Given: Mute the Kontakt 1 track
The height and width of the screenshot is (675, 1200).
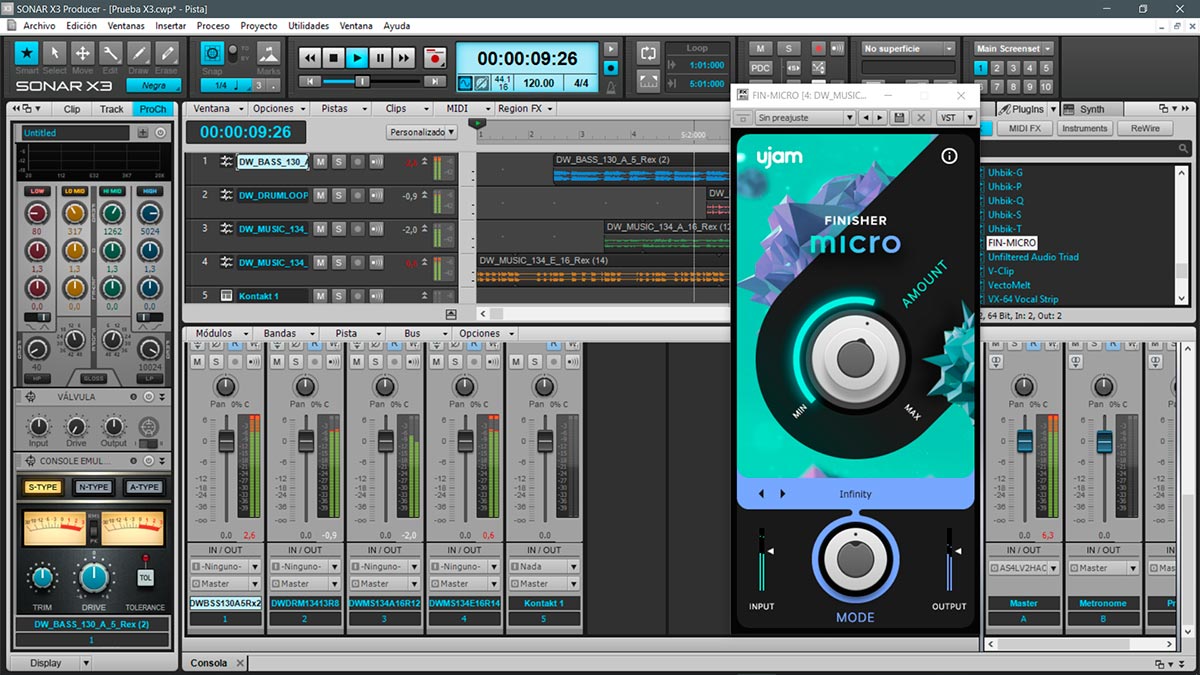Looking at the screenshot, I should (x=321, y=296).
